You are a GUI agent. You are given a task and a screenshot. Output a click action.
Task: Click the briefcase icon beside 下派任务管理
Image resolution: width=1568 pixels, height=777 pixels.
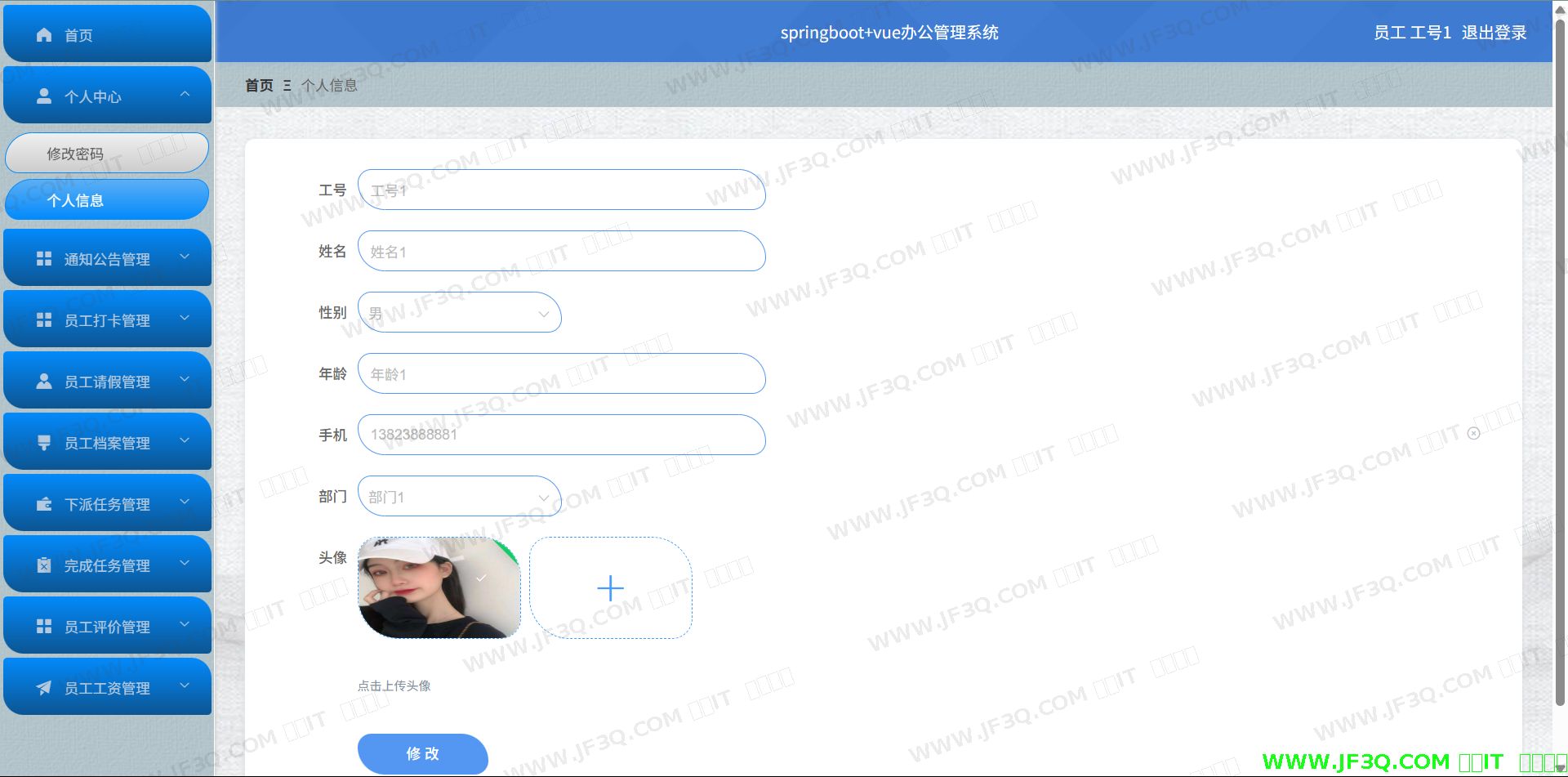pyautogui.click(x=44, y=504)
